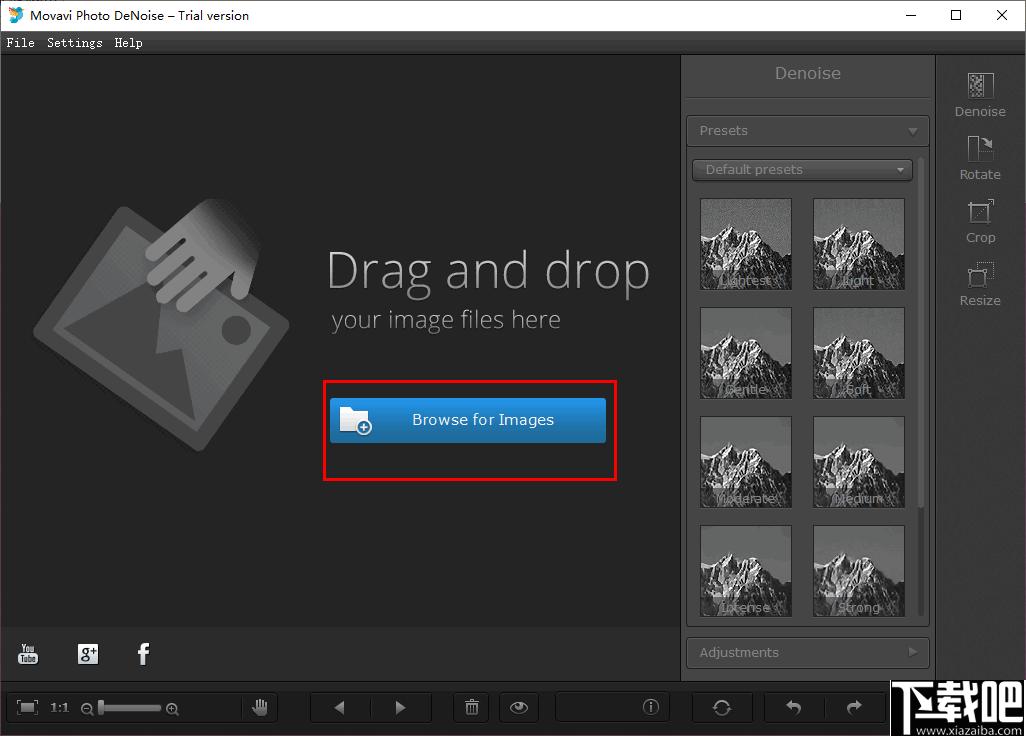The height and width of the screenshot is (736, 1026).
Task: Click the Browse for Images button
Action: tap(468, 420)
